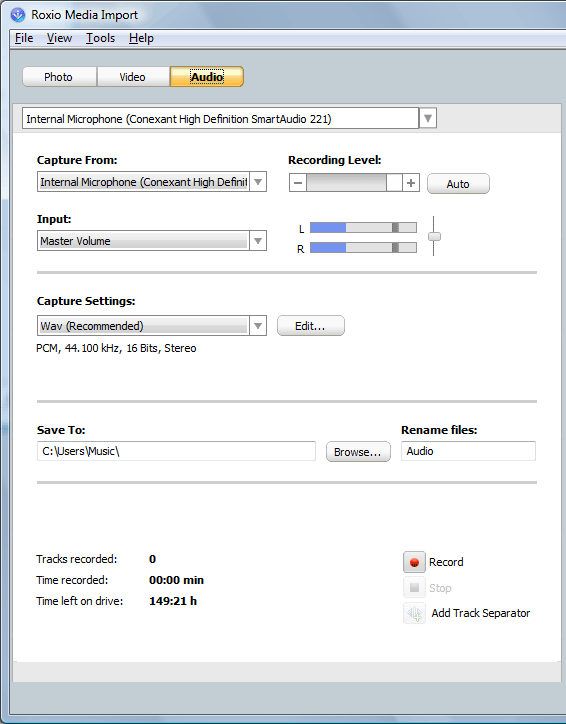Click the Rename files text field

(468, 451)
